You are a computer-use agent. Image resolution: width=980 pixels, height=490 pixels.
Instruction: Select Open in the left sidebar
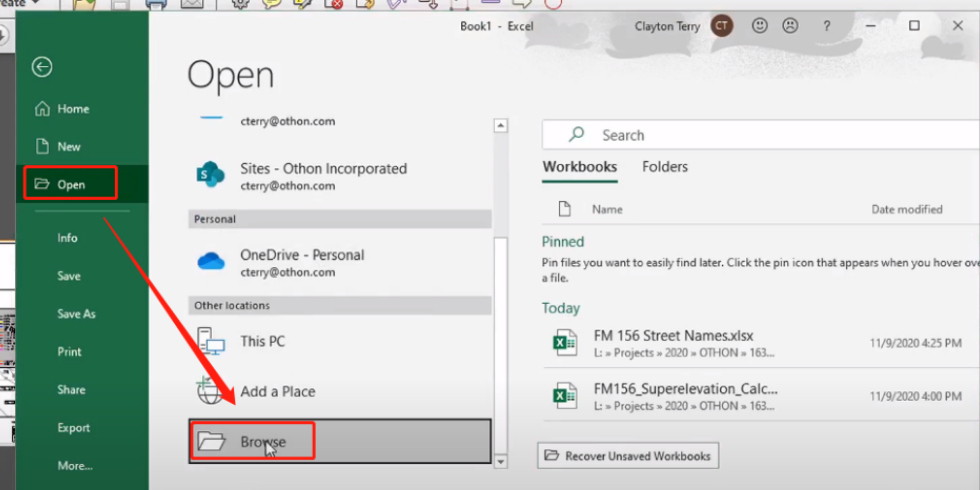click(82, 184)
